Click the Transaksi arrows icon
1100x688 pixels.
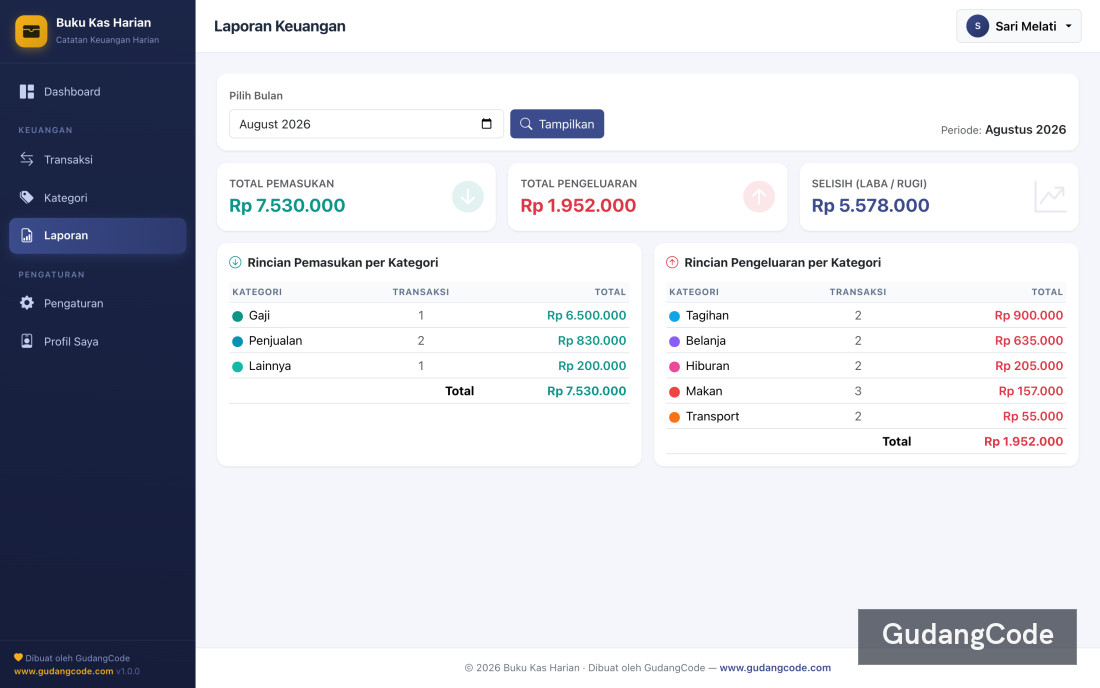(x=27, y=159)
